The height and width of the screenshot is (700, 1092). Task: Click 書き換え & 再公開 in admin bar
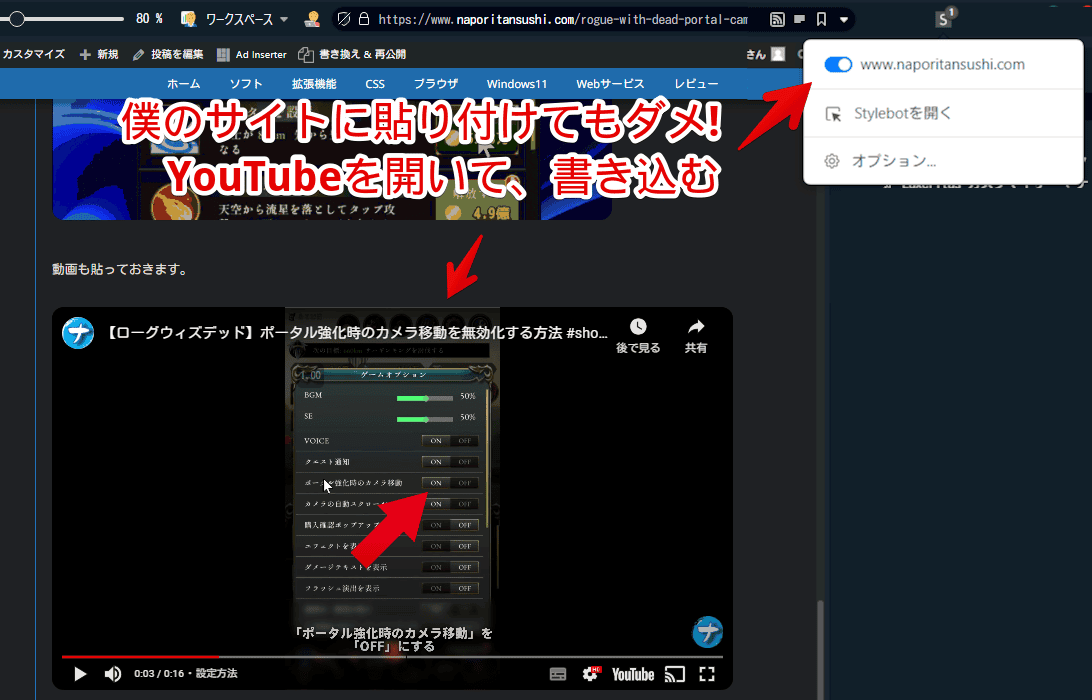coord(352,54)
